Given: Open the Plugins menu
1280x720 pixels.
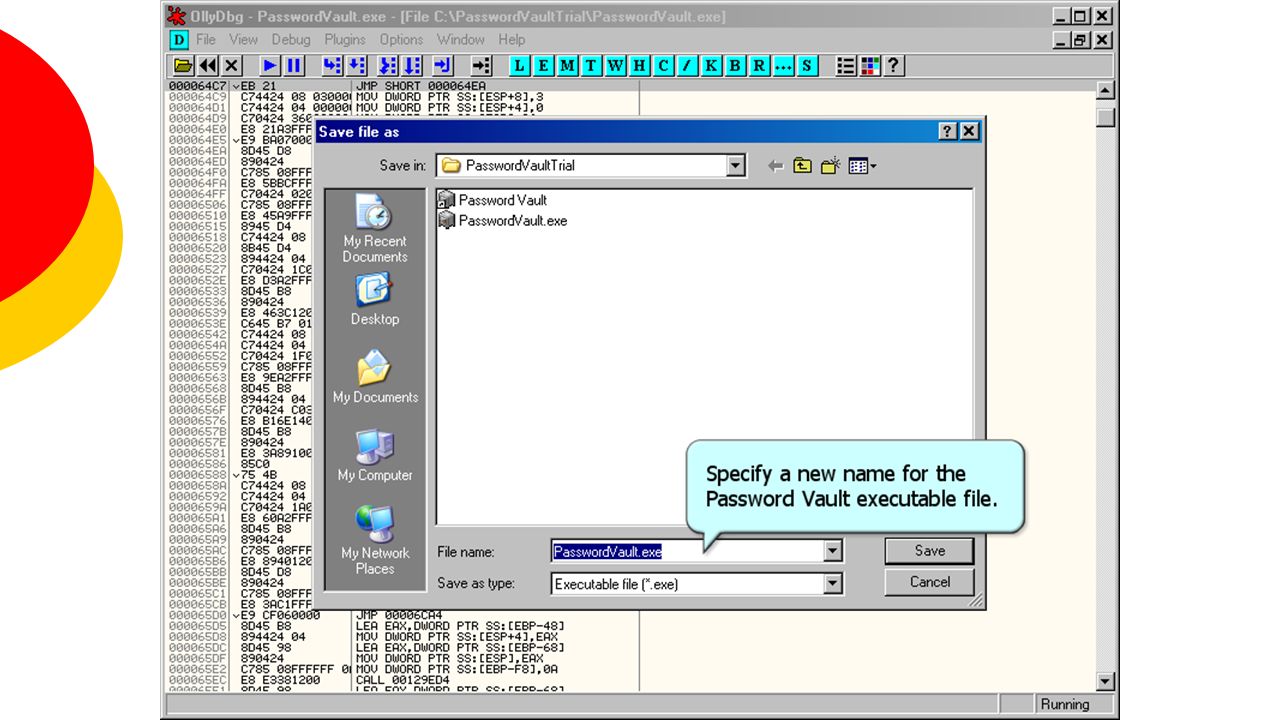Looking at the screenshot, I should click(x=345, y=40).
